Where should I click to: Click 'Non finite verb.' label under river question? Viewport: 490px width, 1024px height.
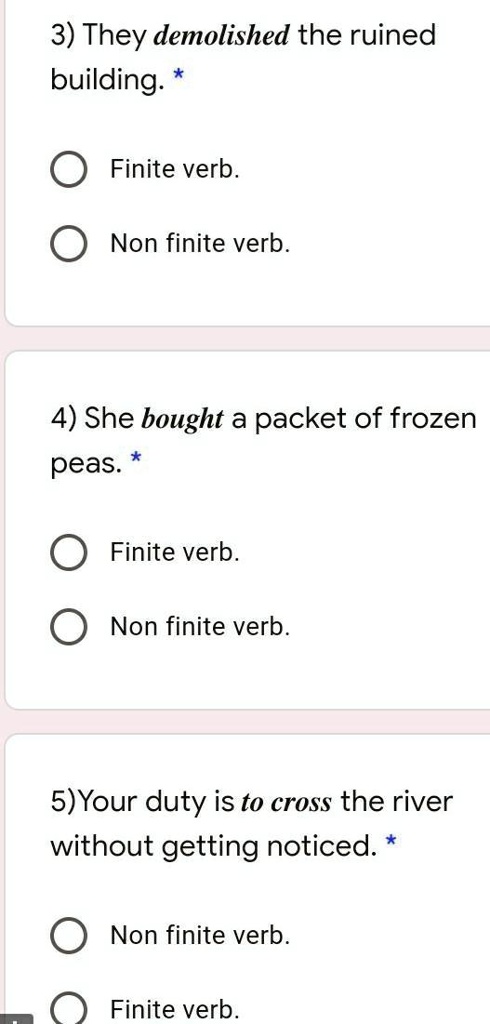click(x=200, y=935)
